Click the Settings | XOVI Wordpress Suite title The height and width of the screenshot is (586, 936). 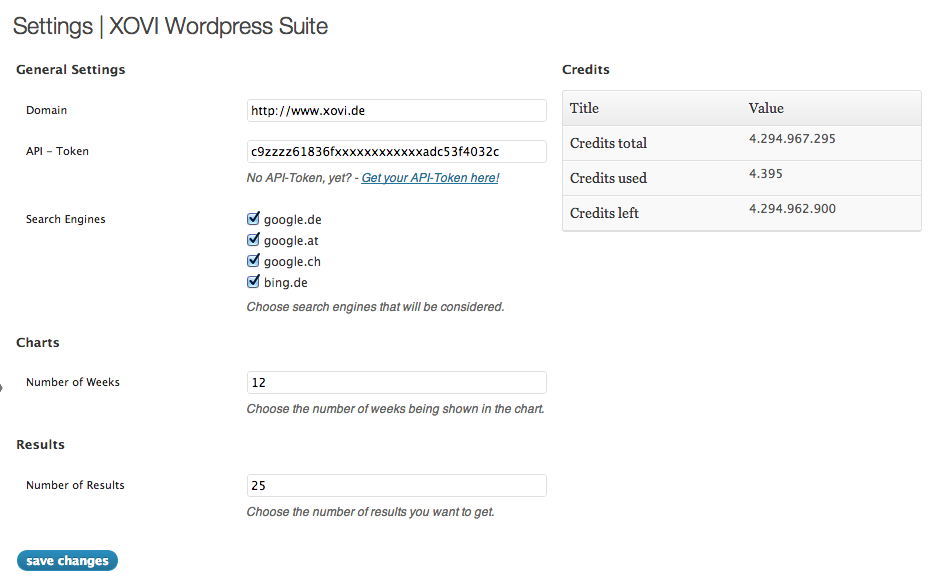[x=171, y=26]
